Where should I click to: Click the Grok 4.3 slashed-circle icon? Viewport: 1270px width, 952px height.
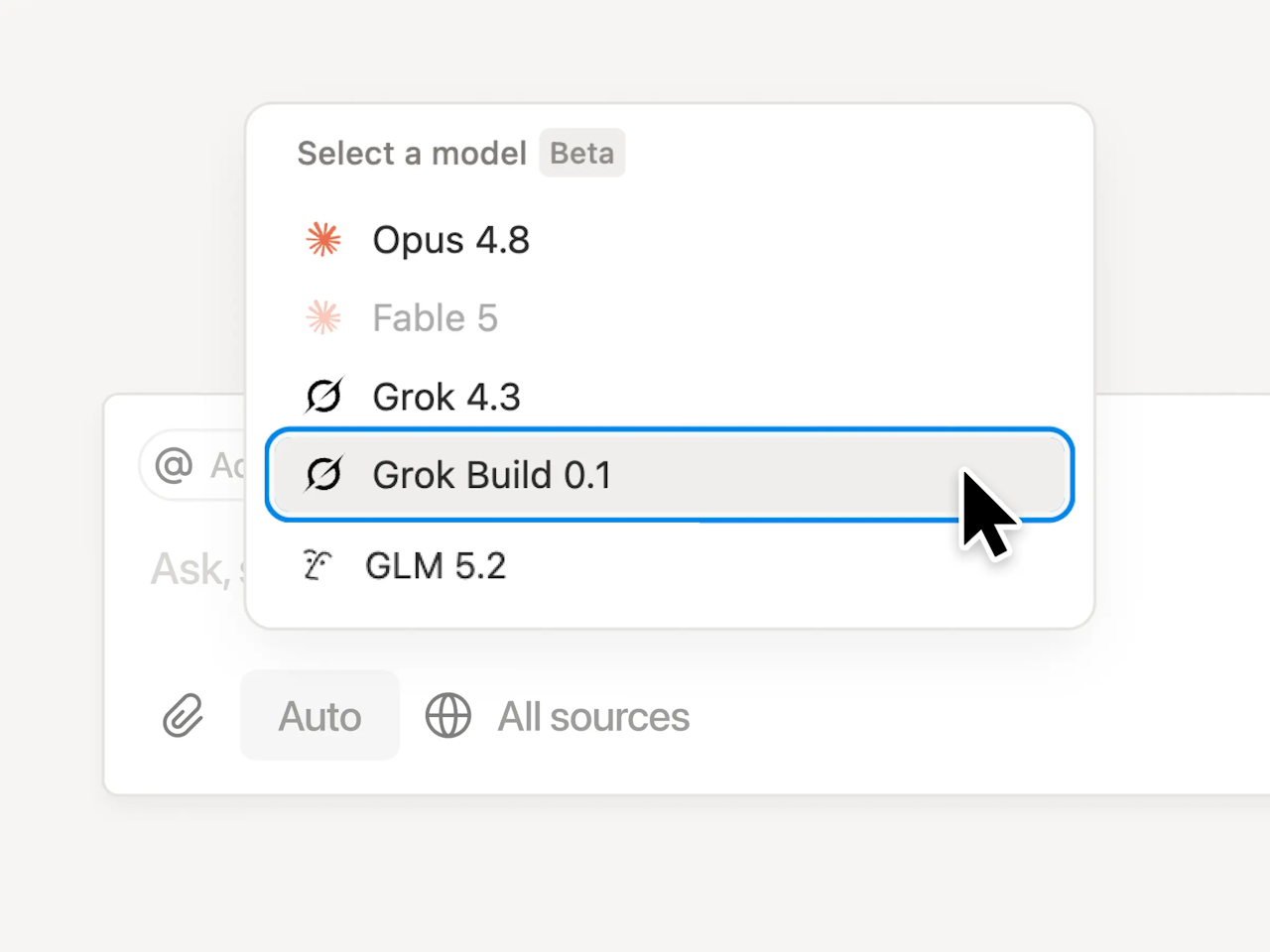pos(323,396)
